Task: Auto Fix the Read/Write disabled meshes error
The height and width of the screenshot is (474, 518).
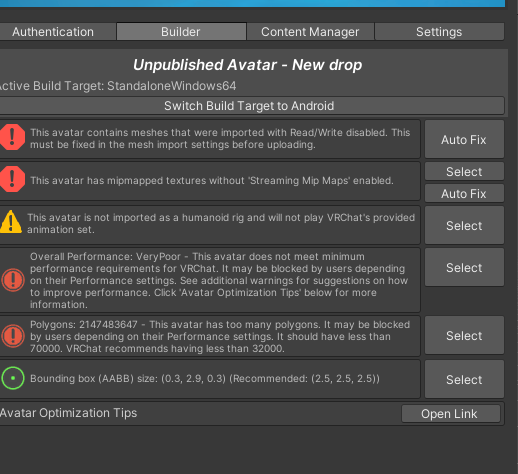Action: [464, 139]
